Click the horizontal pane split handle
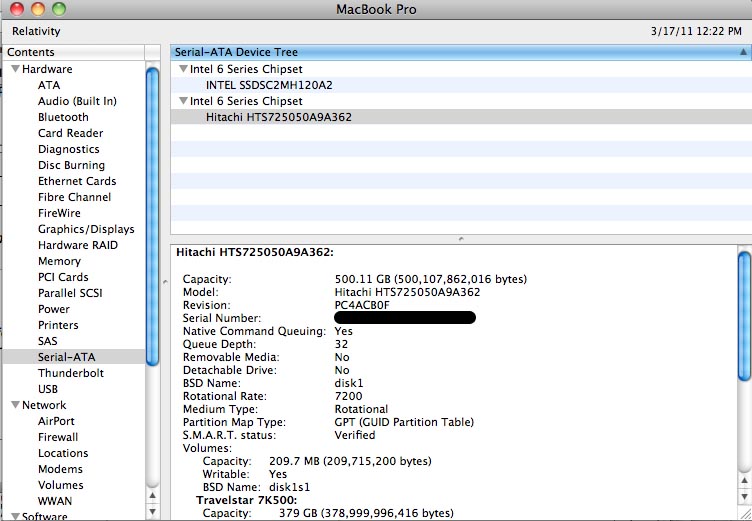 click(461, 238)
